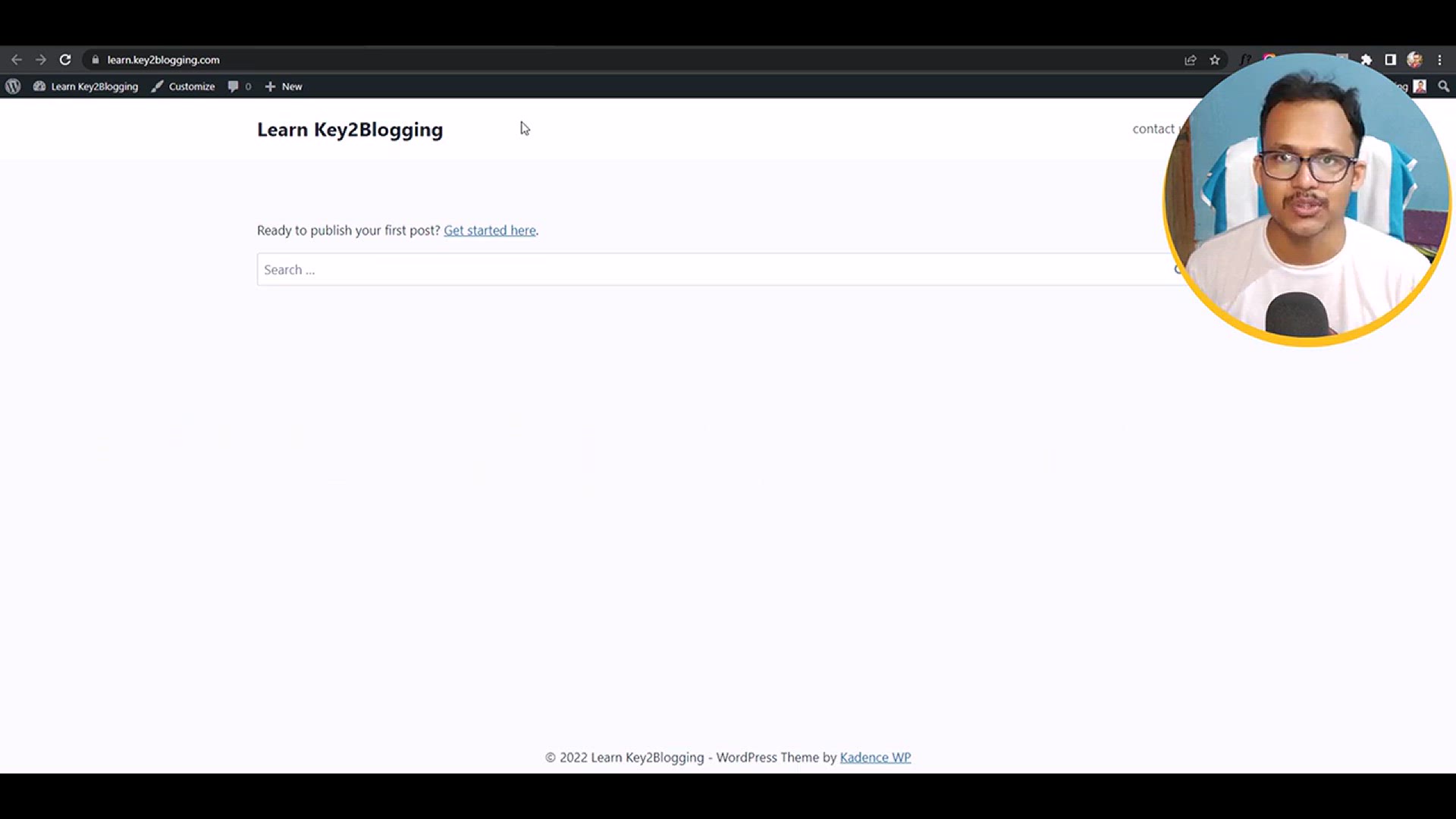Open the Chrome three-dot menu
The width and height of the screenshot is (1456, 819).
pyautogui.click(x=1439, y=60)
